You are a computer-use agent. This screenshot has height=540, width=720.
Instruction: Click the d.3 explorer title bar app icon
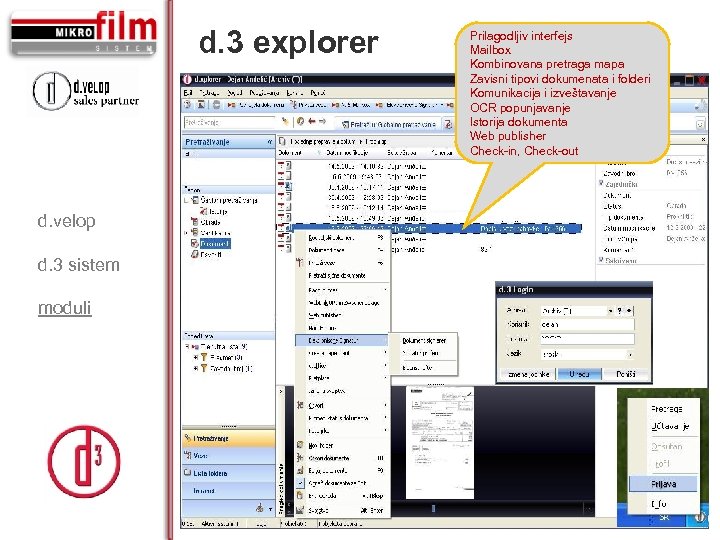(x=187, y=79)
